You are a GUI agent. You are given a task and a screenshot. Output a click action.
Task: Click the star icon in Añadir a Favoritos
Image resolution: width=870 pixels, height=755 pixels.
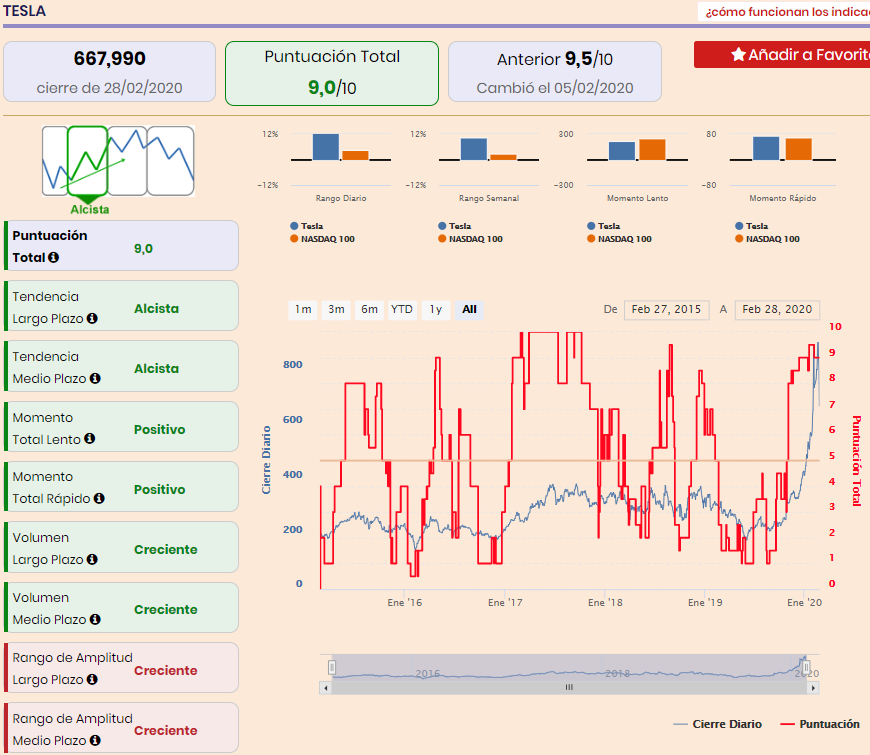pyautogui.click(x=738, y=54)
